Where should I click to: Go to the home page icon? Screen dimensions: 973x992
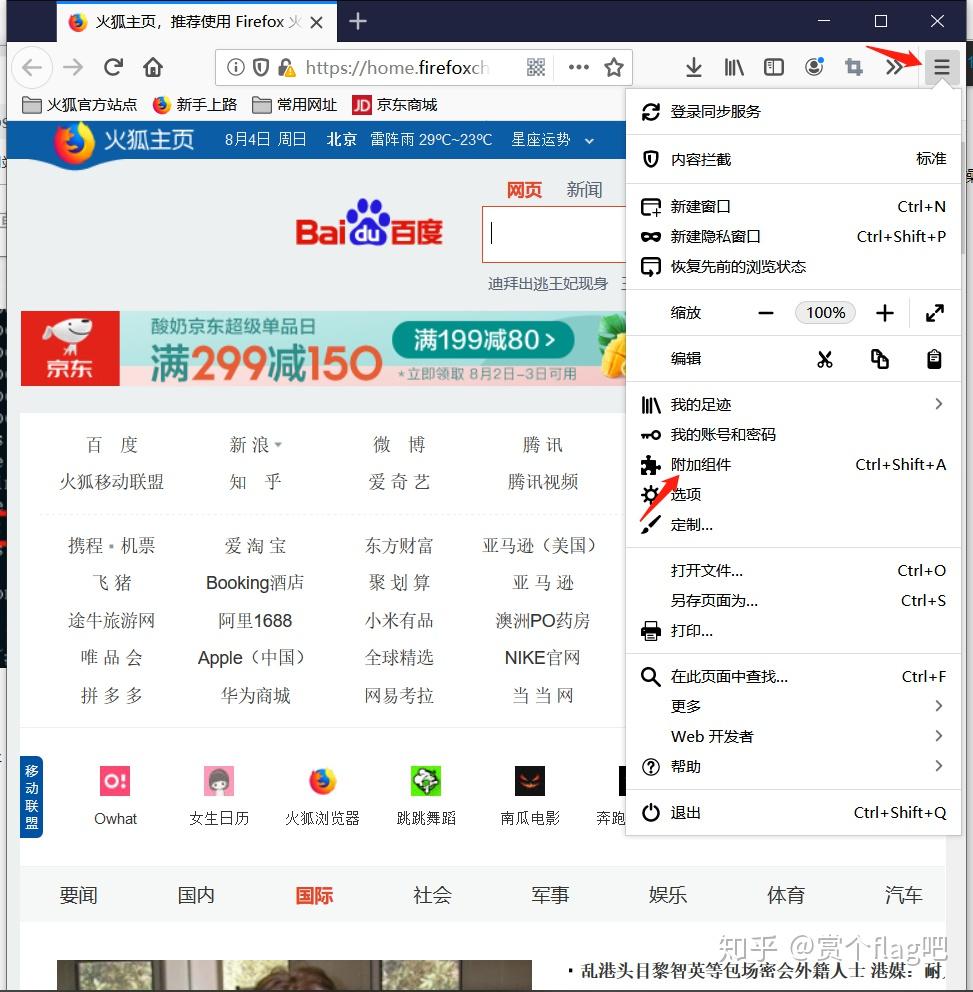click(153, 67)
